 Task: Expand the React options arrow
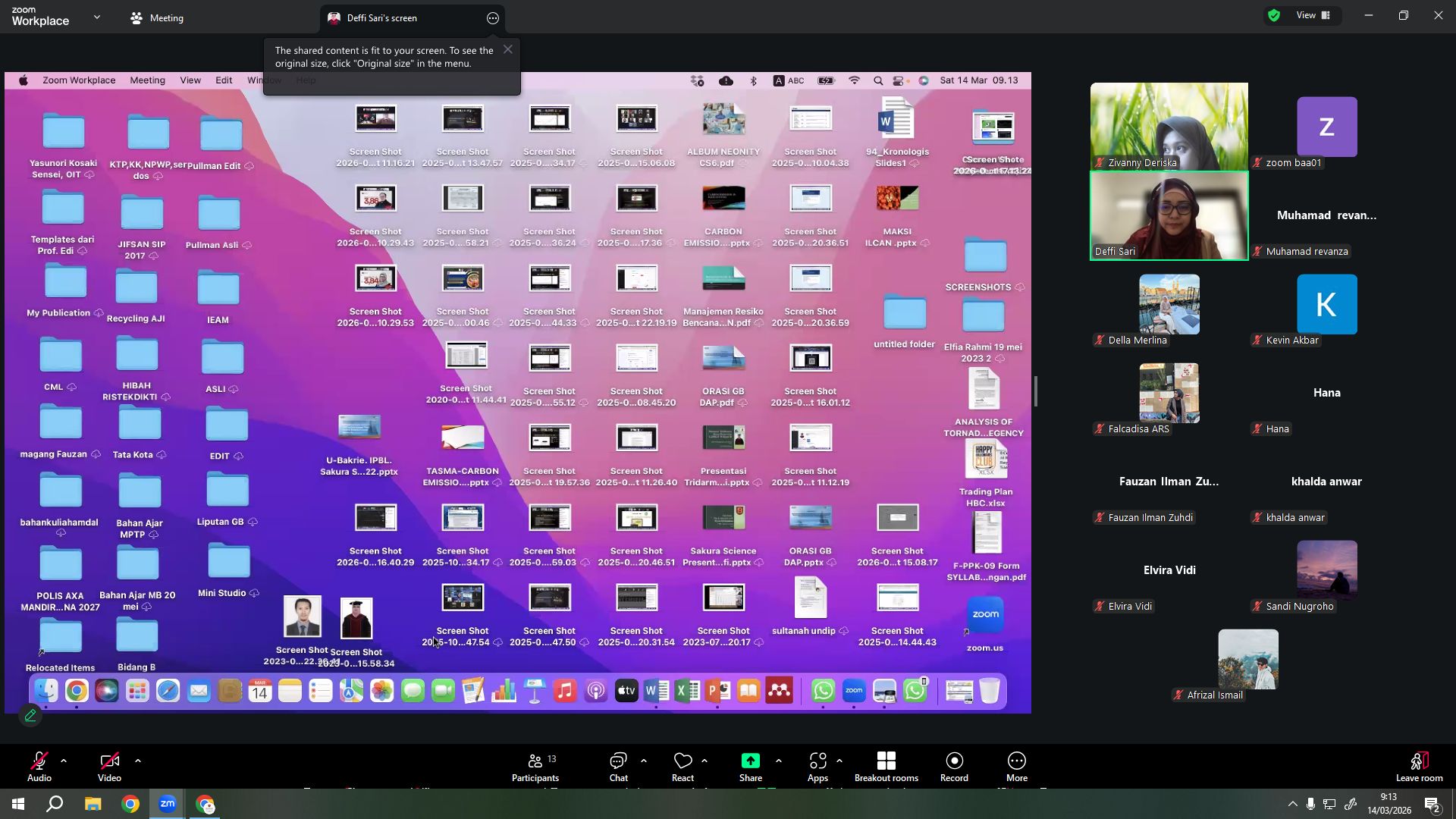tap(704, 761)
